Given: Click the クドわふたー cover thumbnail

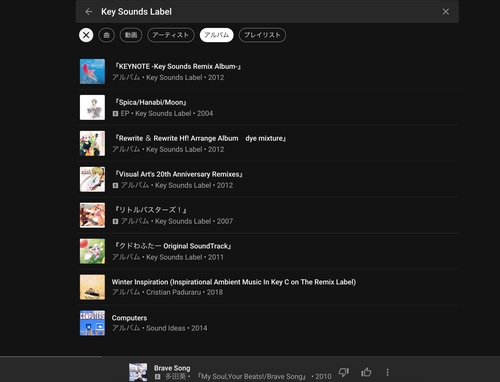Looking at the screenshot, I should coord(92,251).
